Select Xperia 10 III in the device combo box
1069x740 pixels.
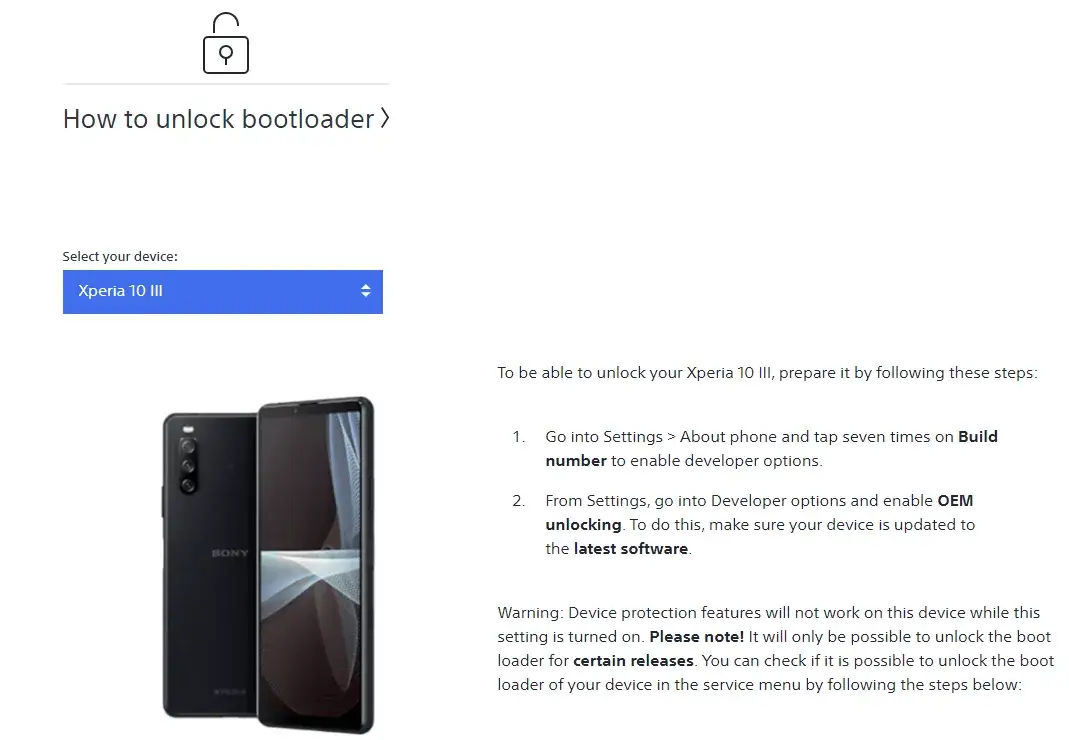pos(222,291)
